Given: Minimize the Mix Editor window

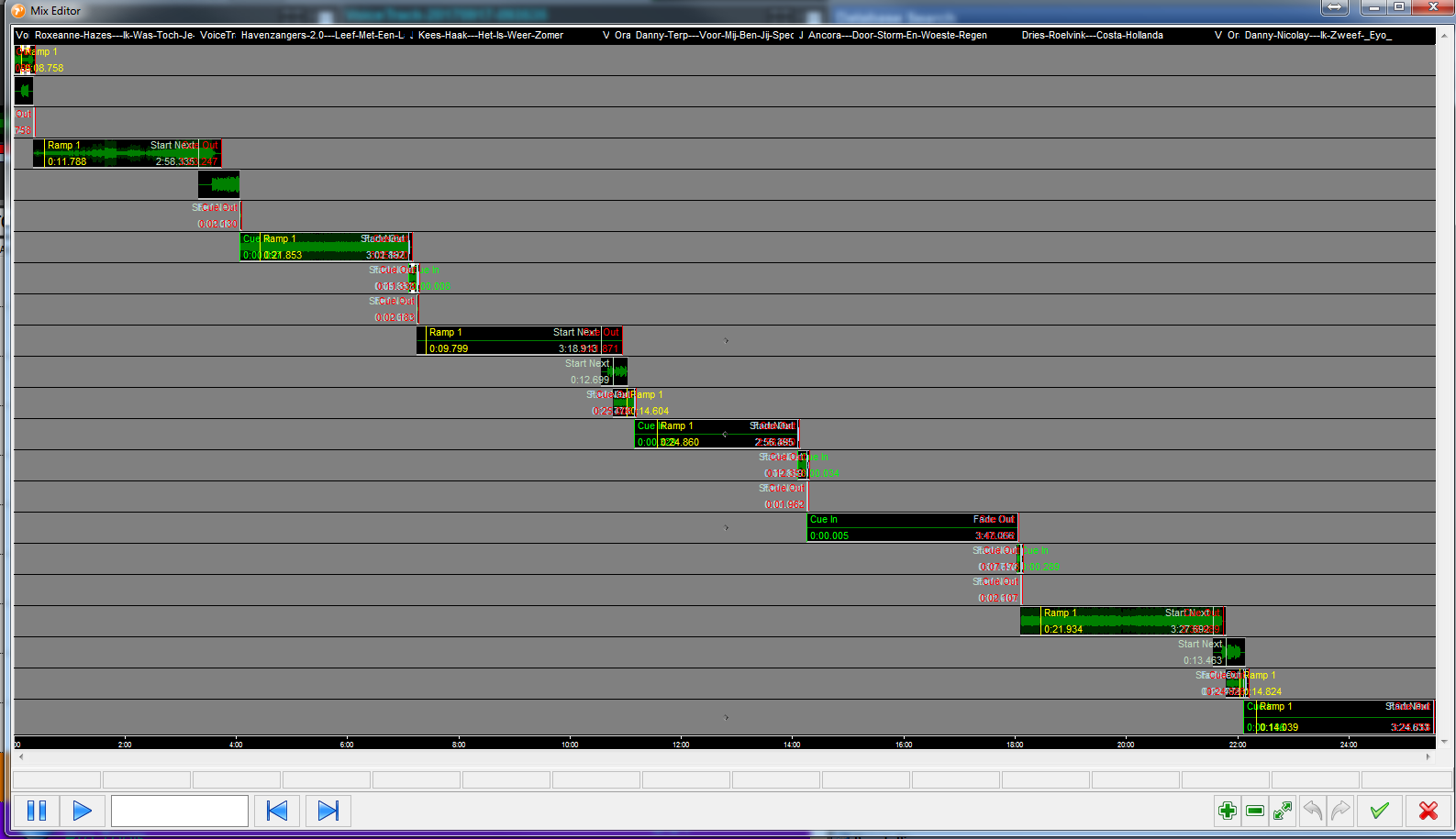Looking at the screenshot, I should [1374, 7].
